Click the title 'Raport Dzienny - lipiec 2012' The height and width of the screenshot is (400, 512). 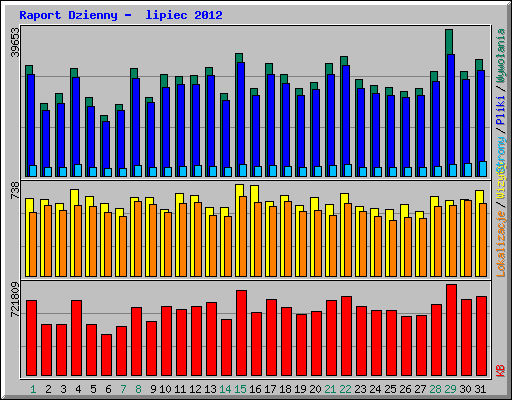[x=121, y=15]
